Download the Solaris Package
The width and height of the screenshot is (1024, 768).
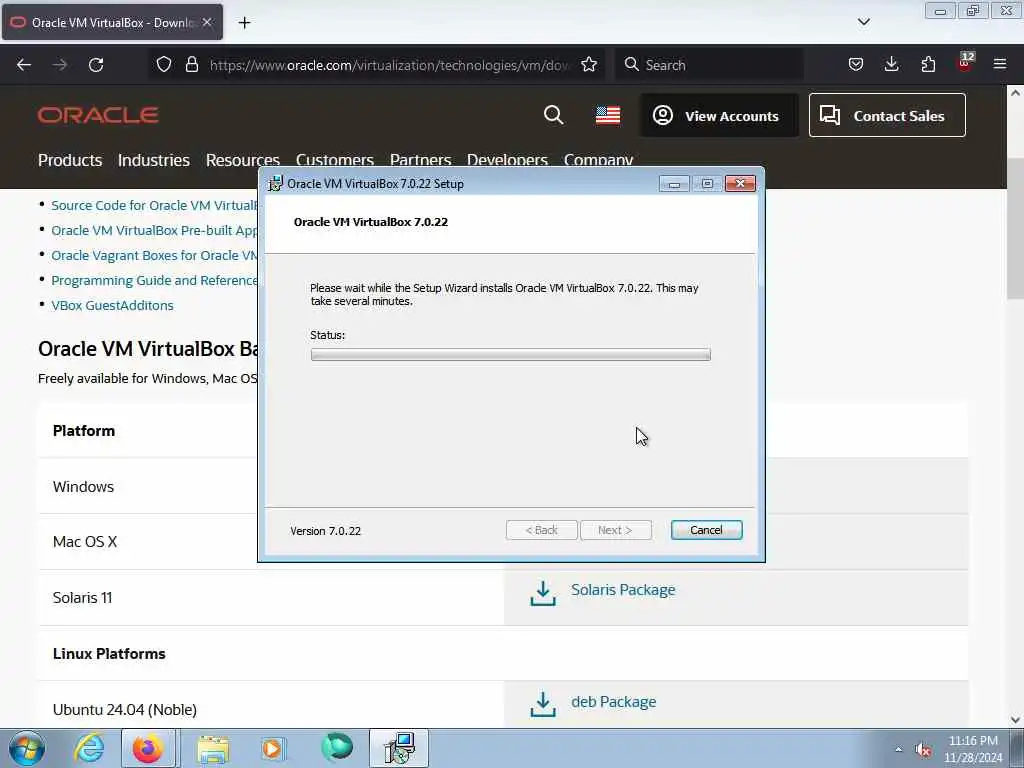[623, 590]
